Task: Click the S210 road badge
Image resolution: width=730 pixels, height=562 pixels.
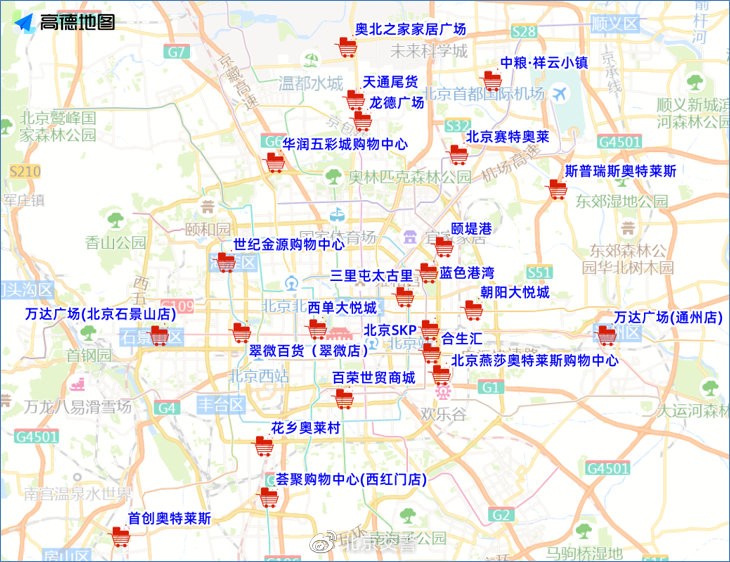Action: point(25,171)
